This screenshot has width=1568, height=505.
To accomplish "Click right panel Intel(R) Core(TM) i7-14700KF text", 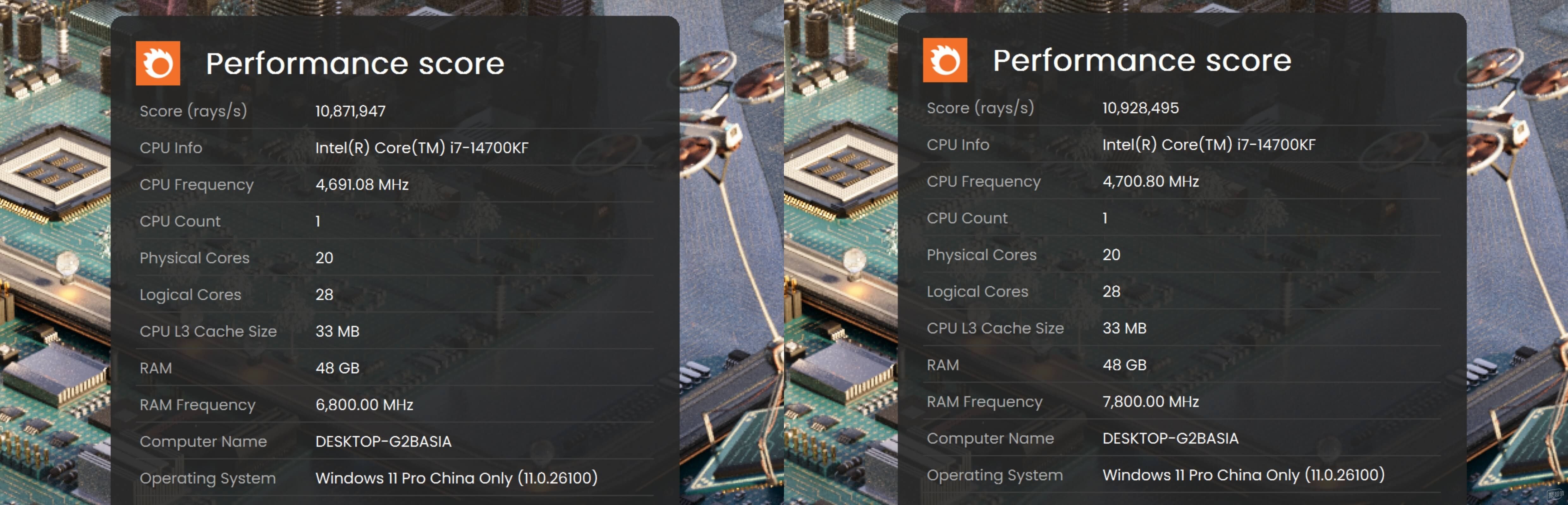I will click(1209, 145).
